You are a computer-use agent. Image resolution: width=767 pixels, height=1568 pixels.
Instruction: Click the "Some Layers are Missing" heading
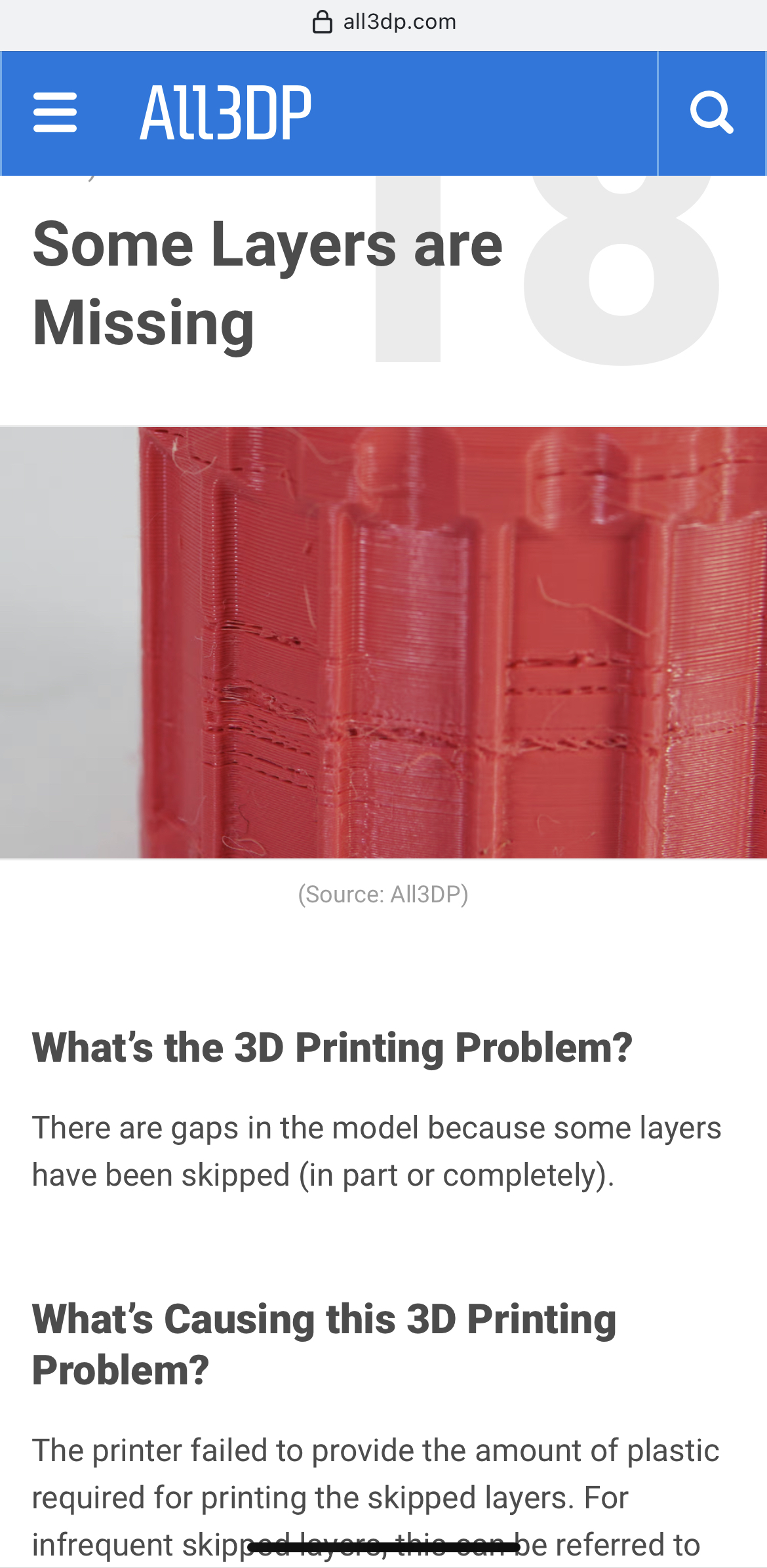(267, 283)
